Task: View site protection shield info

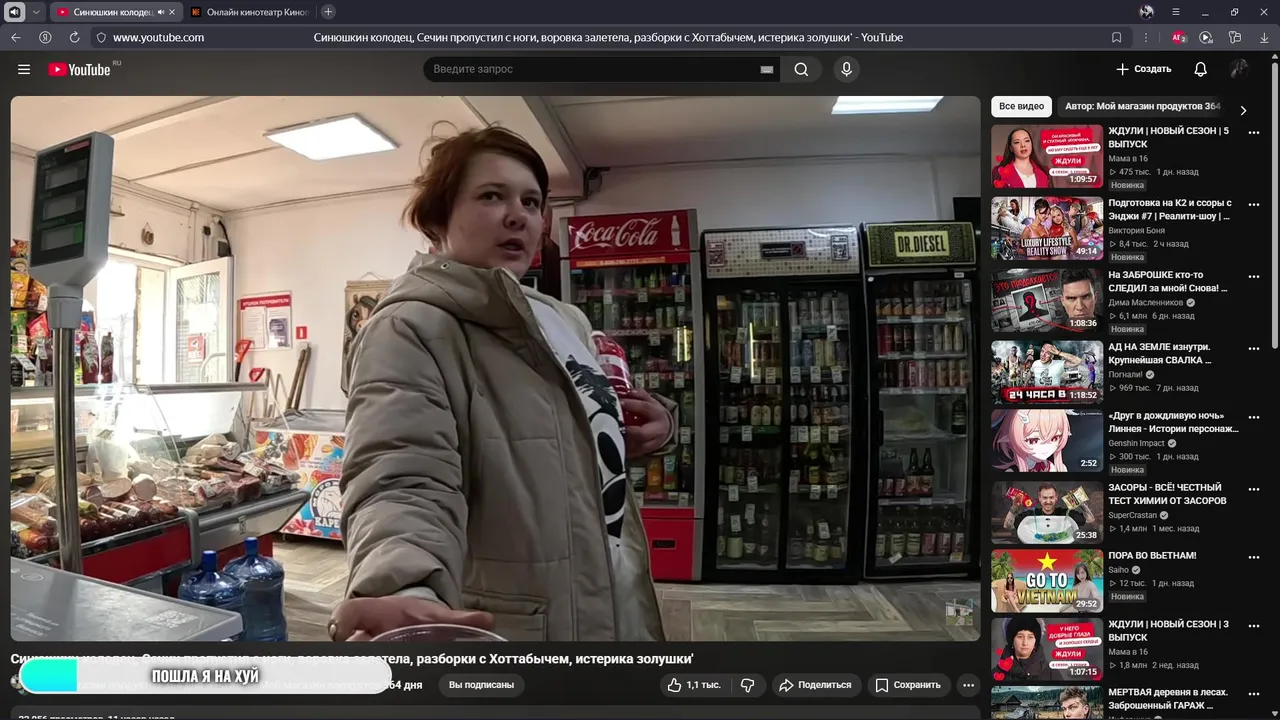Action: pyautogui.click(x=100, y=37)
